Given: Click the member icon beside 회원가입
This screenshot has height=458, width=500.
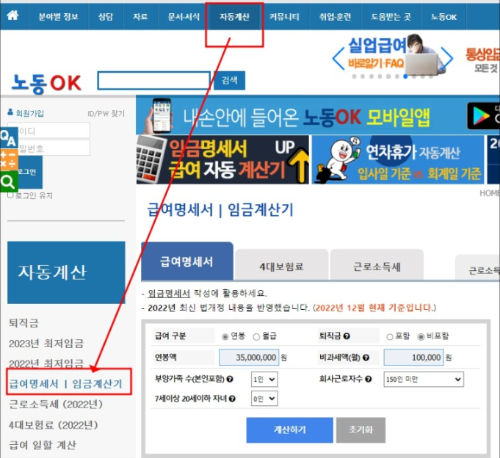Looking at the screenshot, I should (x=10, y=112).
